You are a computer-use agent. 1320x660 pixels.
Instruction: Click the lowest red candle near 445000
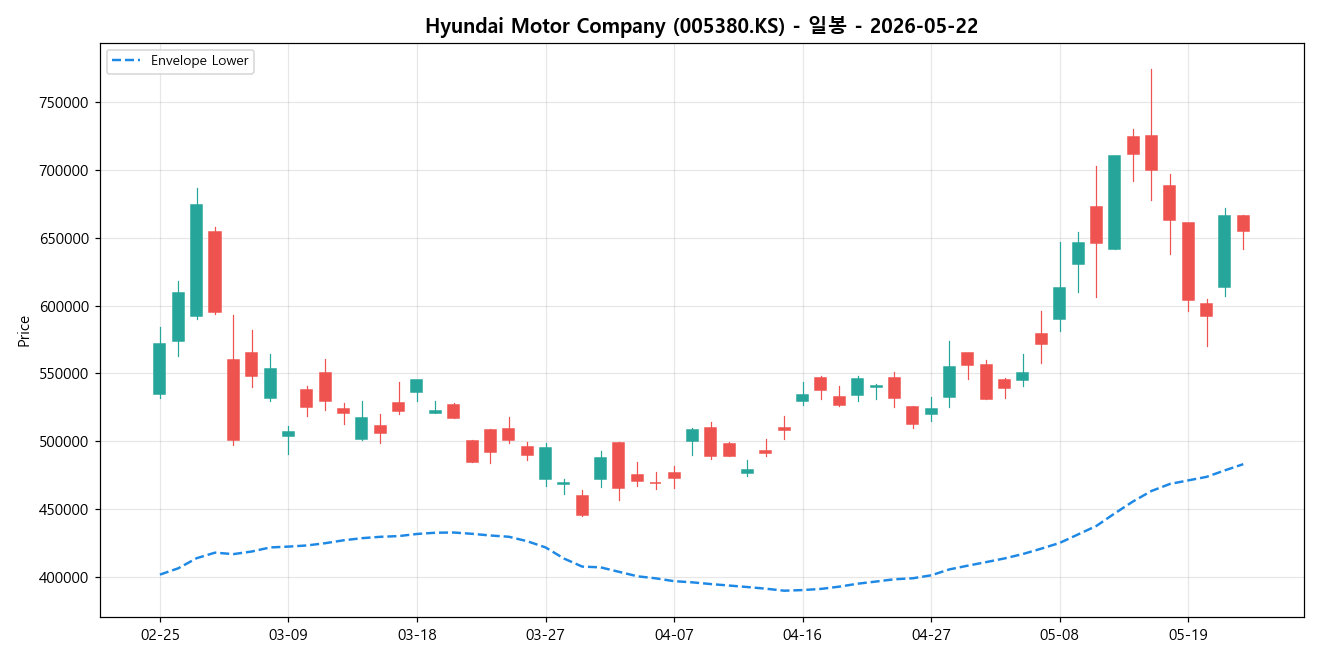click(582, 505)
